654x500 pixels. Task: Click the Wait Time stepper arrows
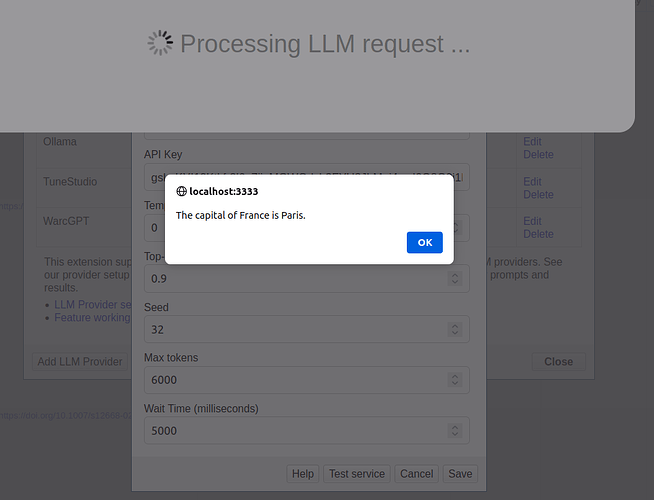tap(455, 430)
